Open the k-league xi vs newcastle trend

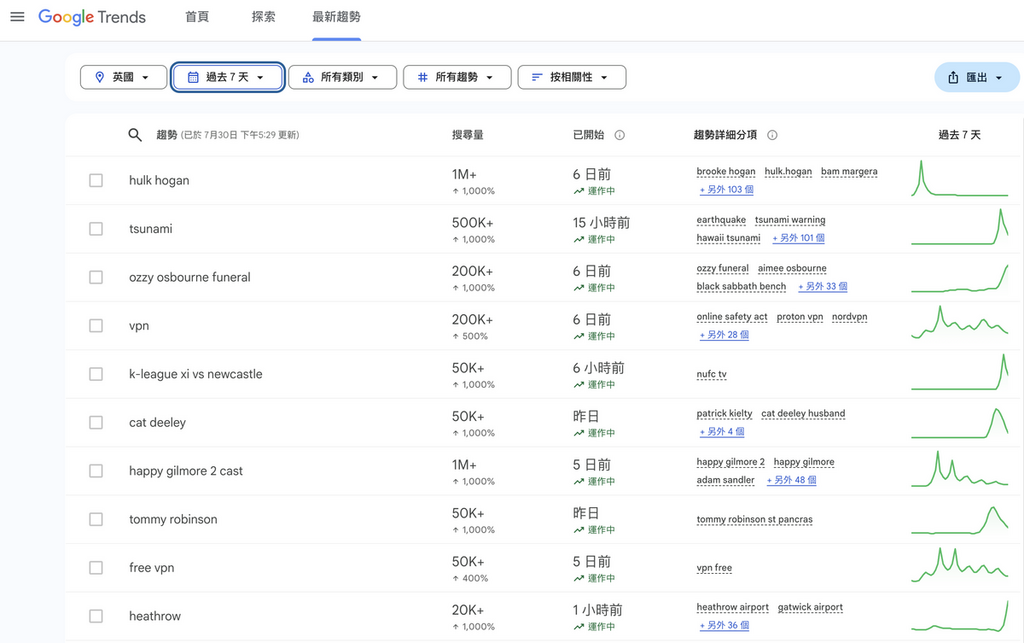(x=196, y=374)
